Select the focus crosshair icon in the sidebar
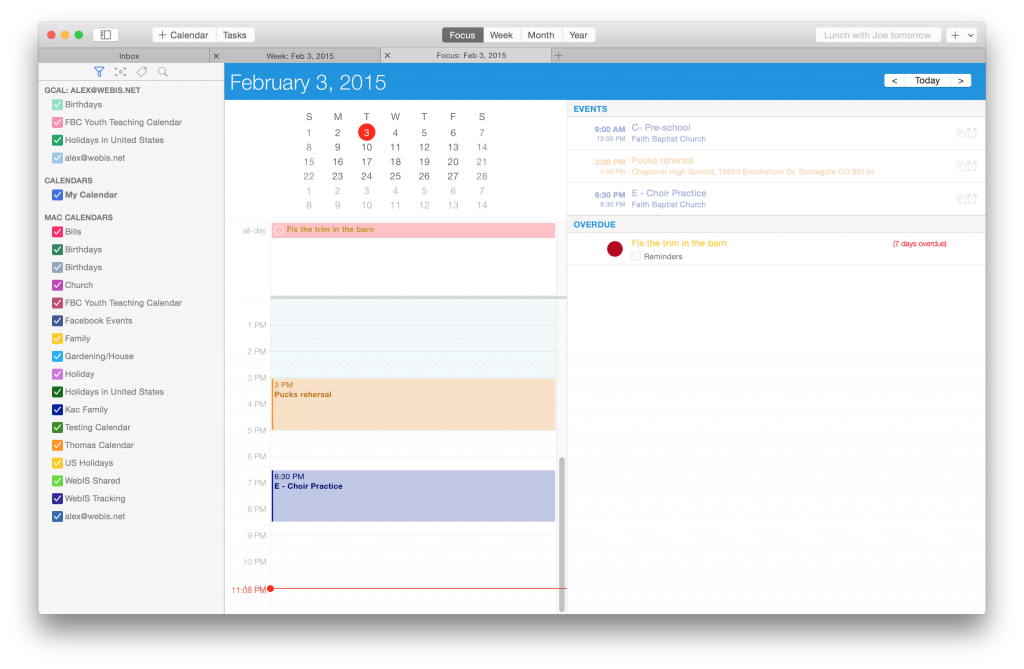This screenshot has width=1024, height=669. [120, 71]
